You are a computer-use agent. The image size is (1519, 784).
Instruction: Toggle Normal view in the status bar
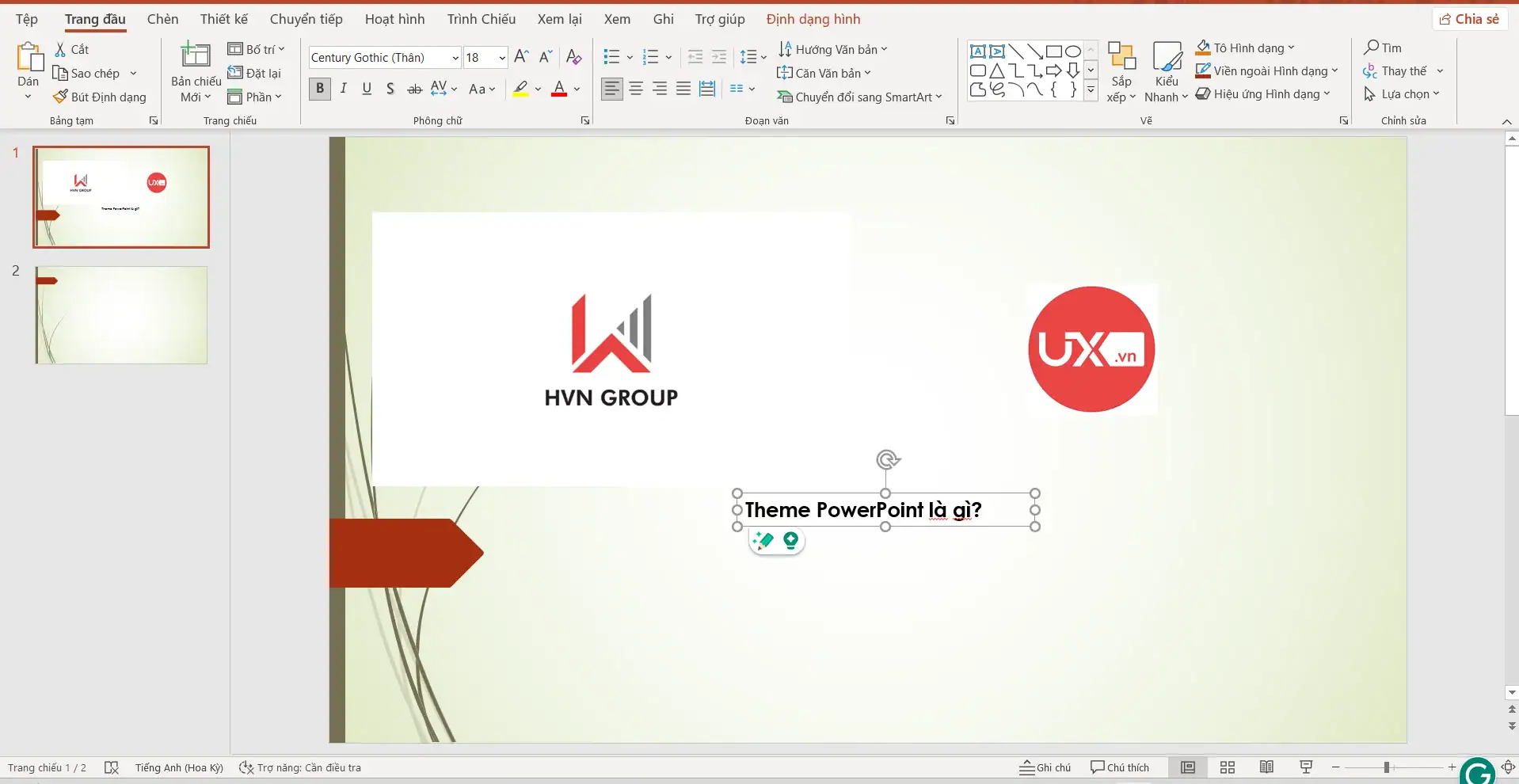pos(1188,767)
